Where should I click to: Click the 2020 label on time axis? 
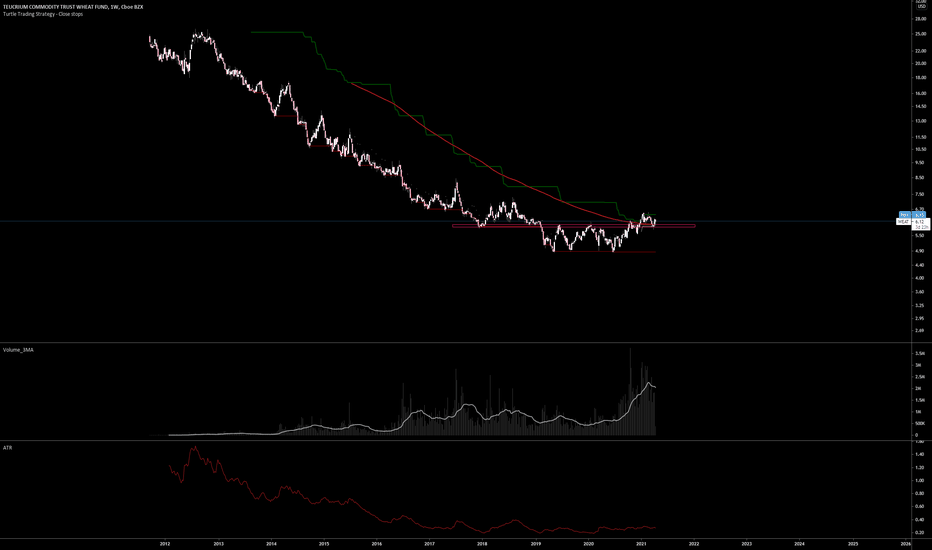coord(588,543)
